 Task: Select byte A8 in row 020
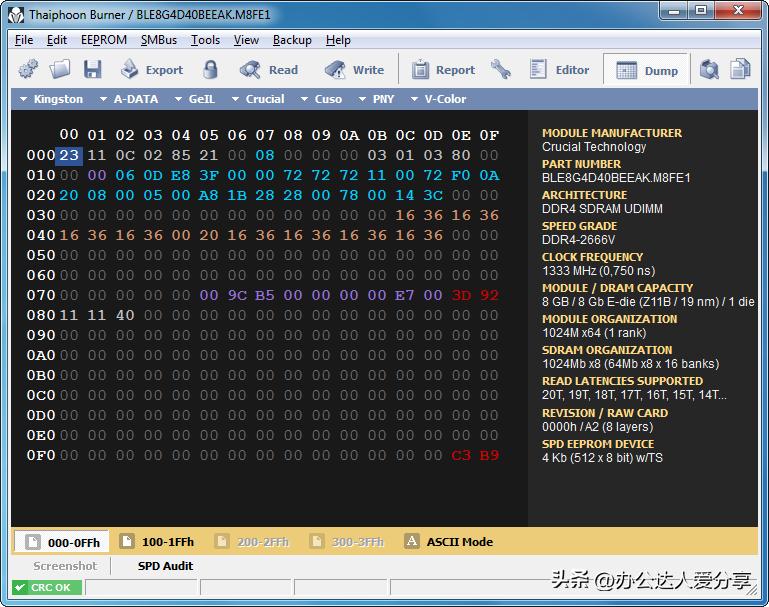tap(209, 195)
